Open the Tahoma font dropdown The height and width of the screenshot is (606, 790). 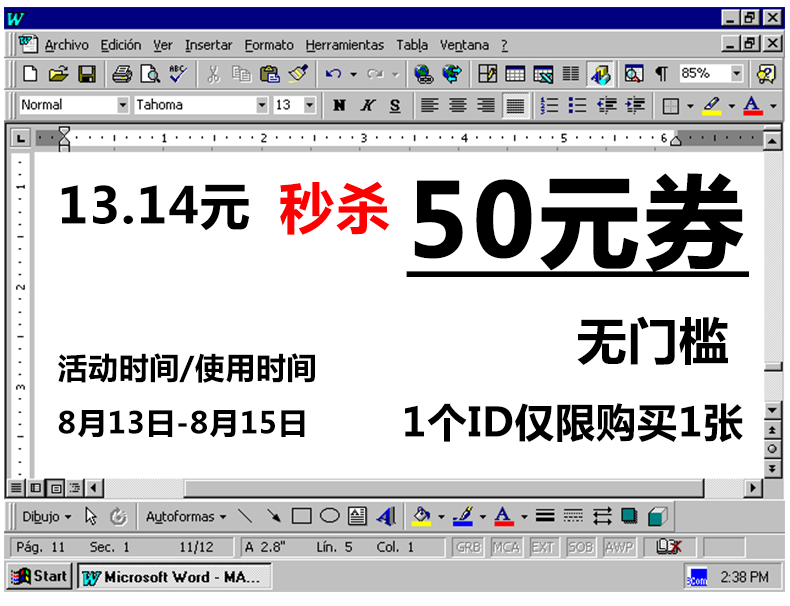point(262,105)
